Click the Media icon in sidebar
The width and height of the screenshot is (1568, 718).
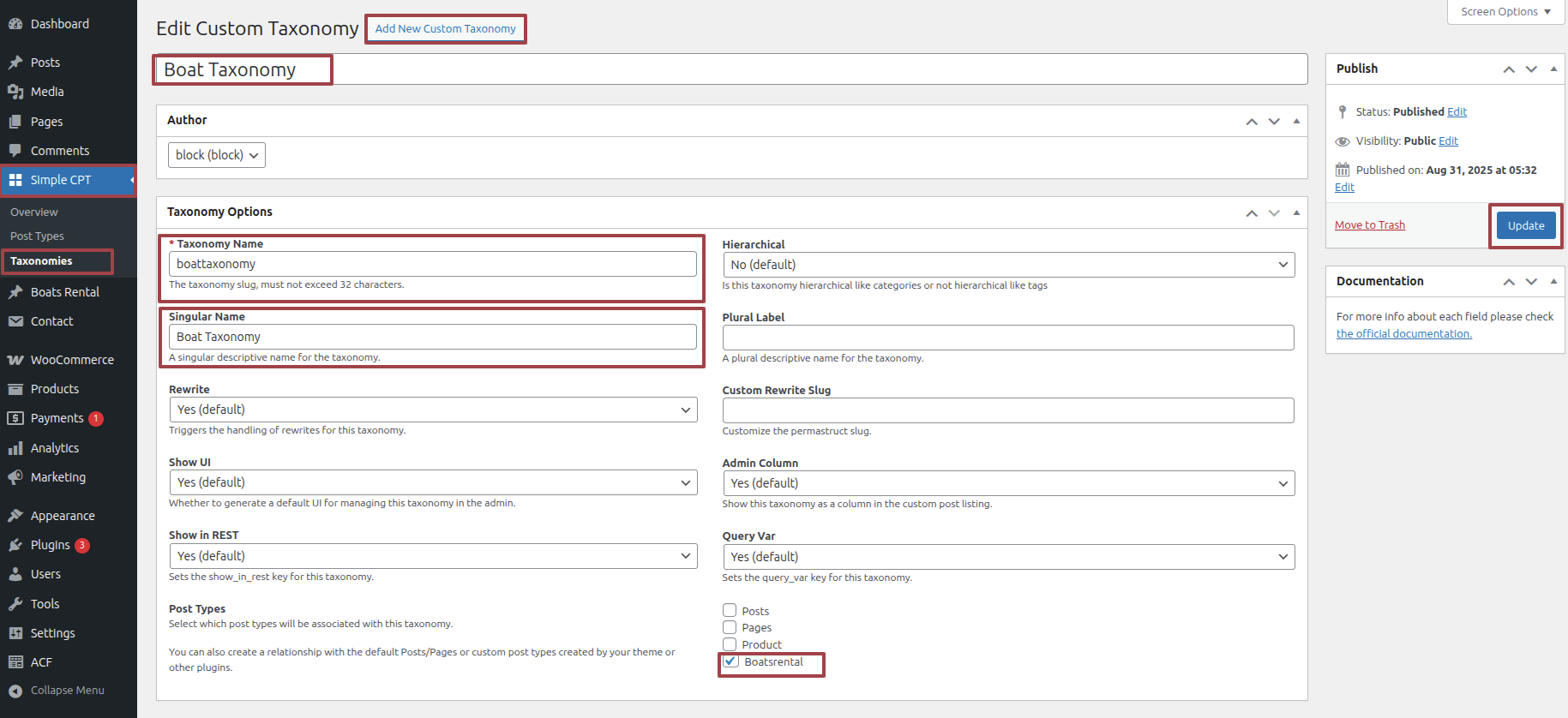(x=15, y=92)
